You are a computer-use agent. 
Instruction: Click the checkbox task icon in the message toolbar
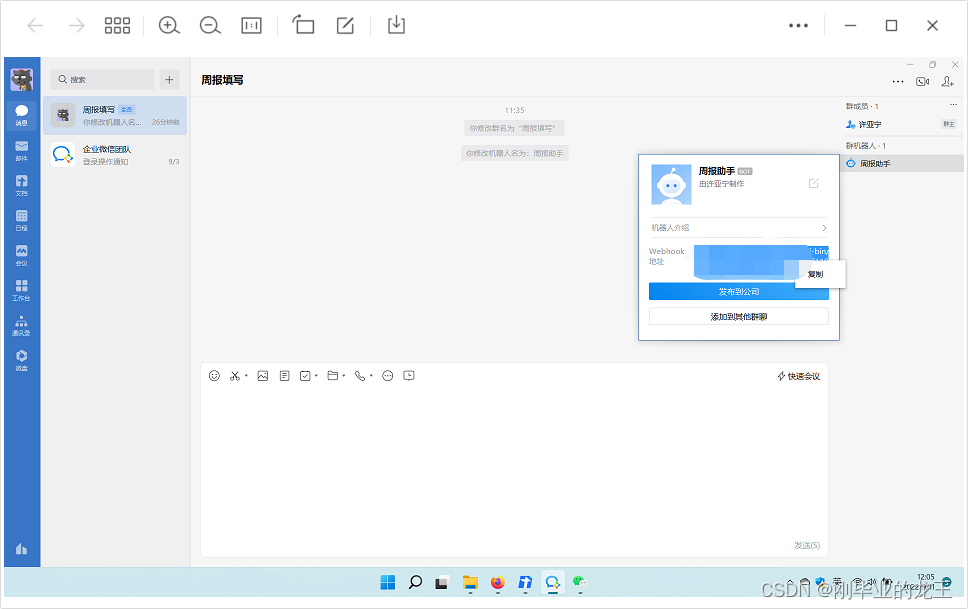click(x=305, y=376)
